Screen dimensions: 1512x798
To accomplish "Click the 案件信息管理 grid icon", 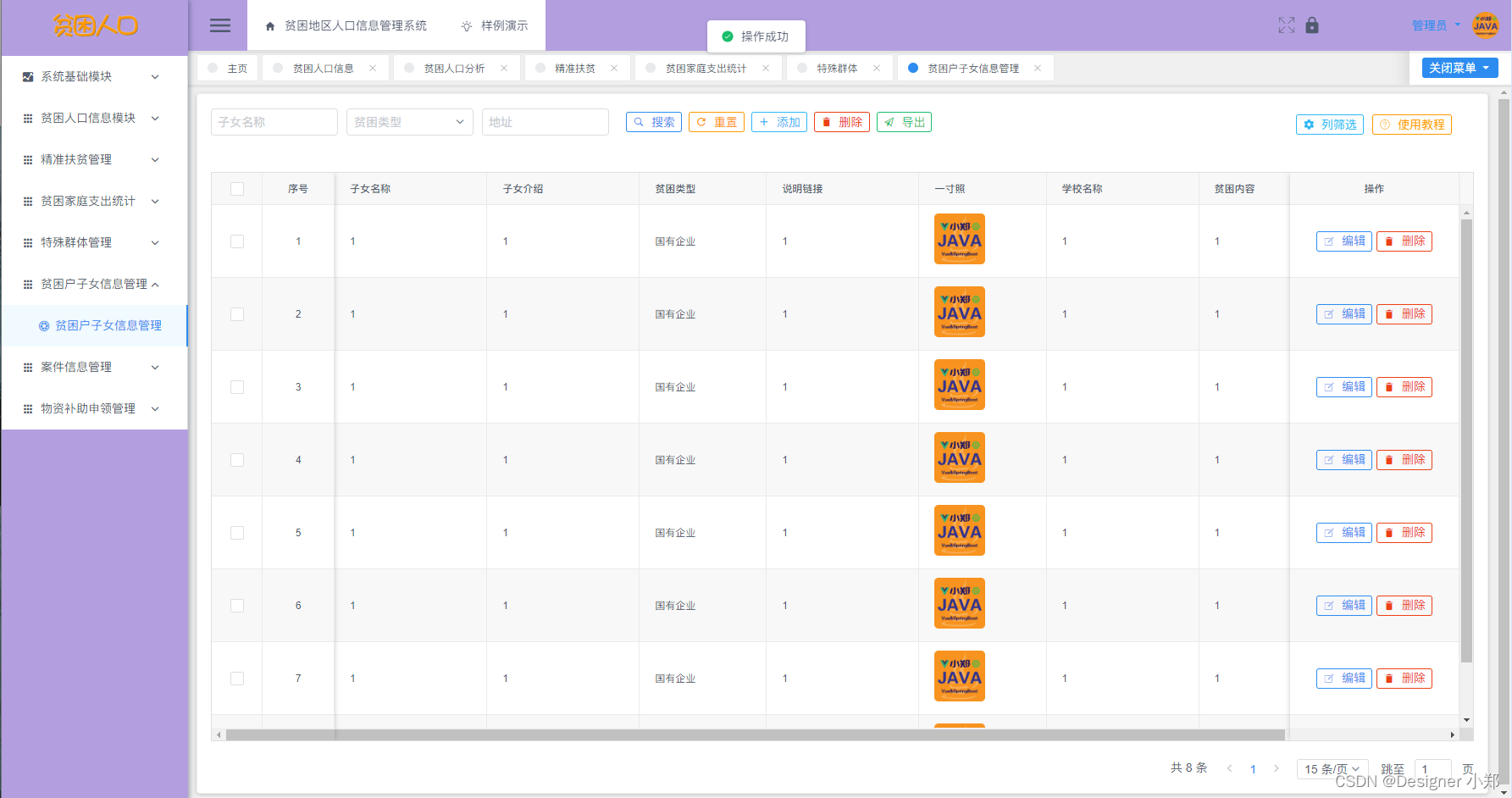I will click(x=28, y=368).
